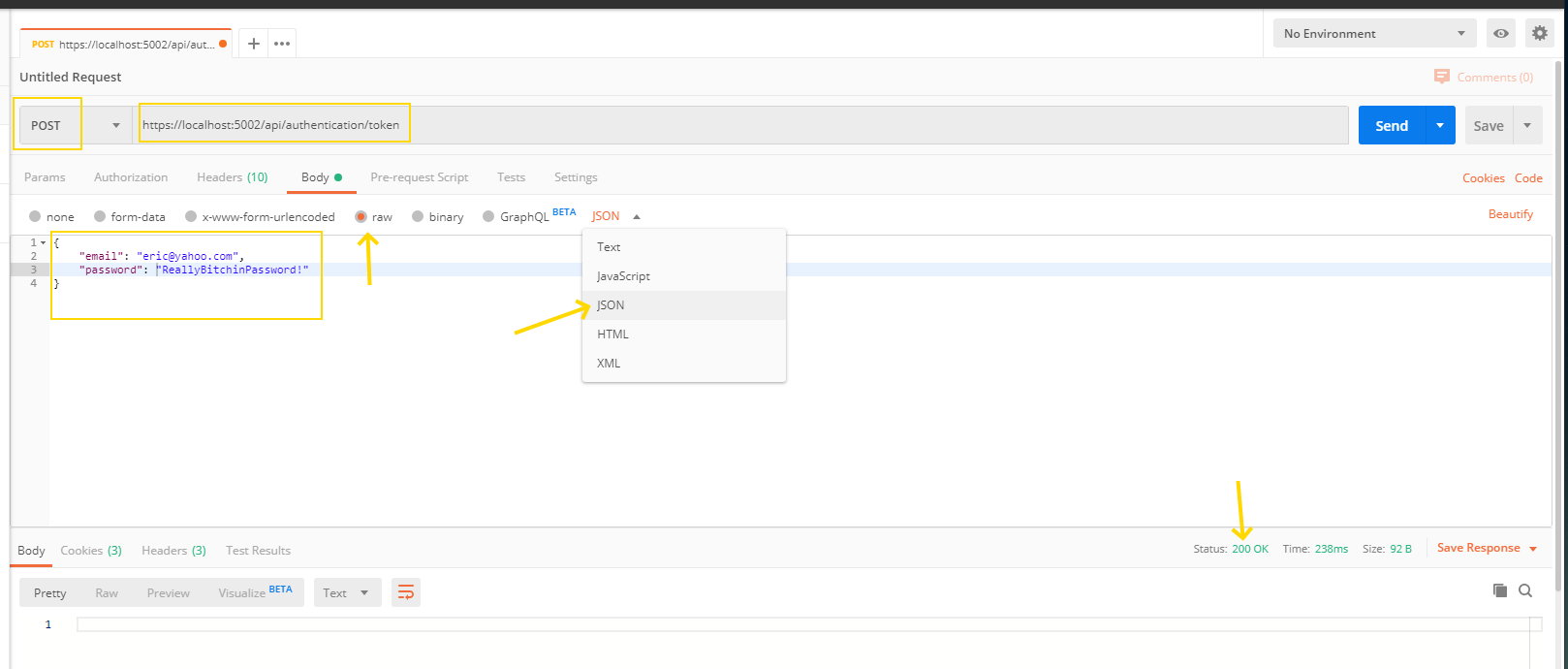Switch to the Pre-request Script tab
Image resolution: width=1568 pixels, height=669 pixels.
pyautogui.click(x=419, y=177)
